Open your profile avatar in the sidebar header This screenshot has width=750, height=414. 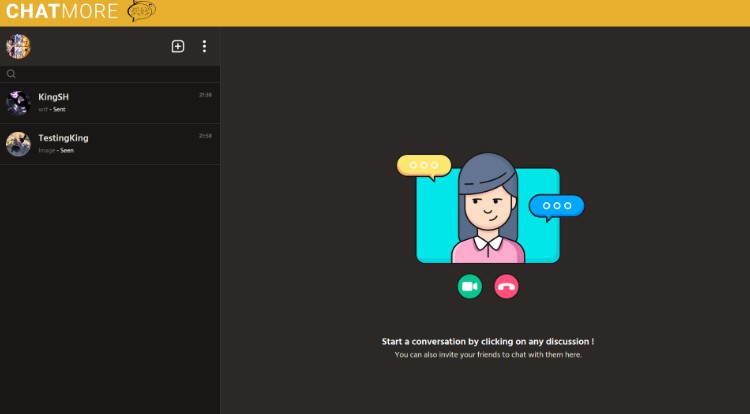[x=18, y=46]
